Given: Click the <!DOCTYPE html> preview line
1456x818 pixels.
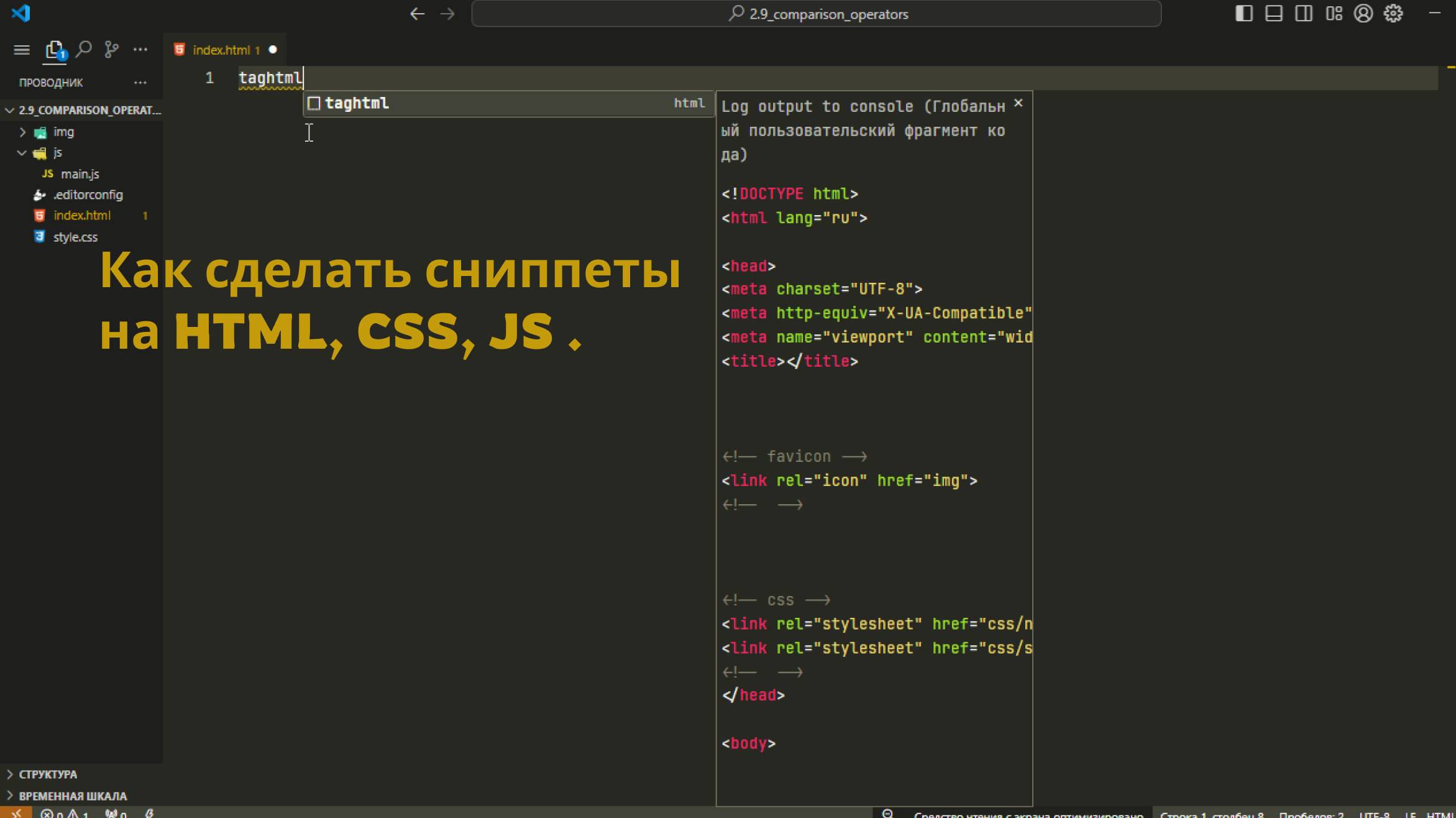Looking at the screenshot, I should pyautogui.click(x=790, y=194).
